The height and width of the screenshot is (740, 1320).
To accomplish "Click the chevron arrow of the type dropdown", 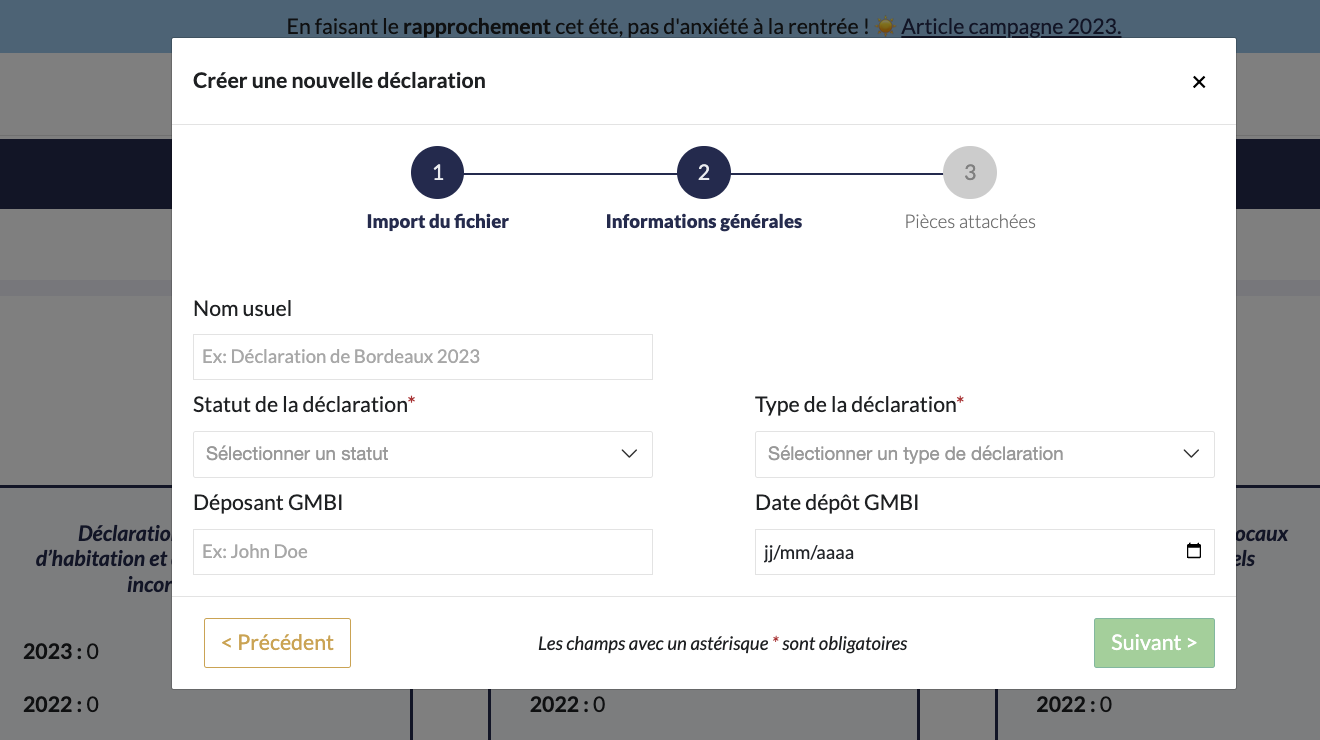I will click(1191, 454).
